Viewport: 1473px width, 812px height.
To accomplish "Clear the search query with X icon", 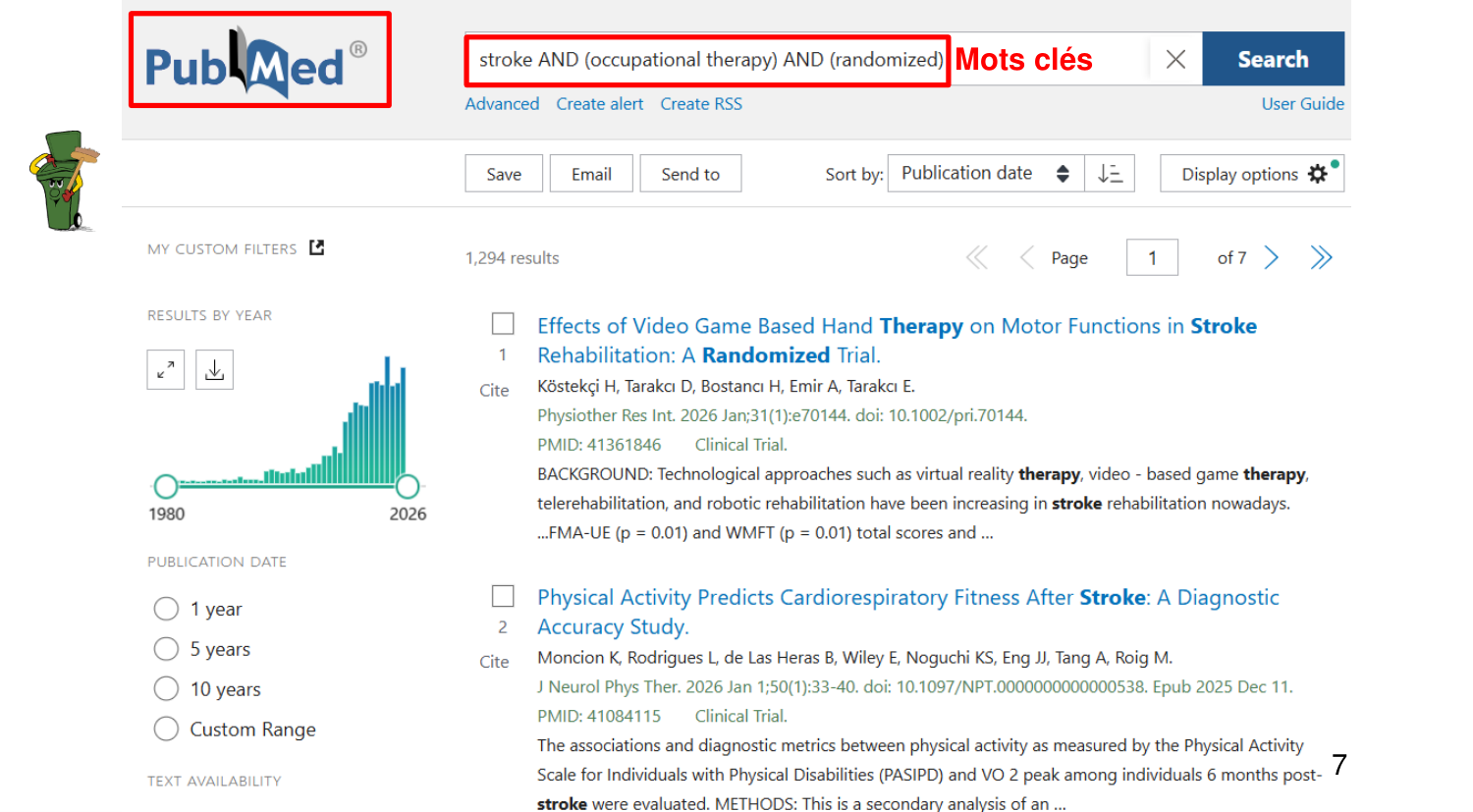I will click(x=1175, y=59).
